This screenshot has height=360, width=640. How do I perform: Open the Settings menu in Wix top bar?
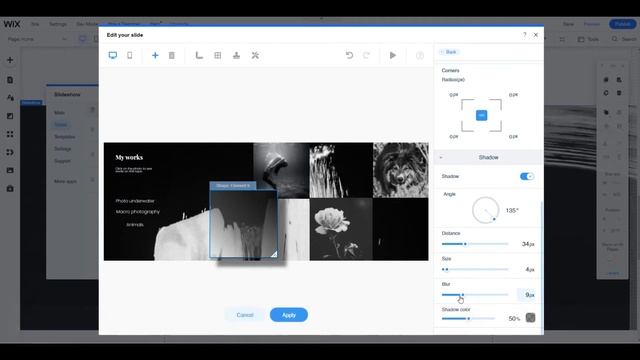58,24
